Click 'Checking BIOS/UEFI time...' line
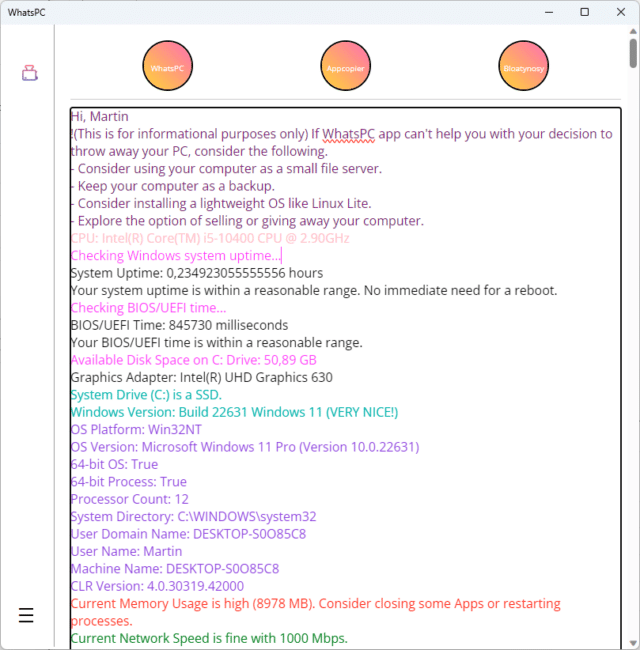 click(x=148, y=308)
